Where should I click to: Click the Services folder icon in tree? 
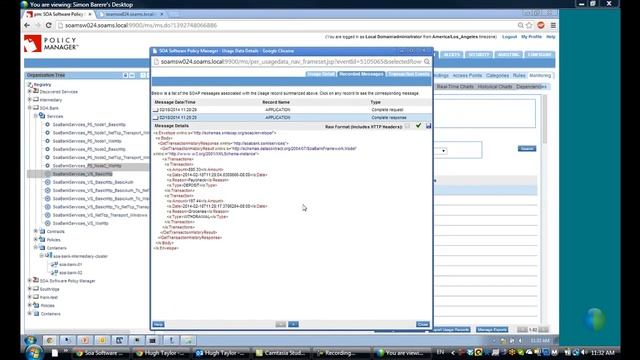click(42, 116)
